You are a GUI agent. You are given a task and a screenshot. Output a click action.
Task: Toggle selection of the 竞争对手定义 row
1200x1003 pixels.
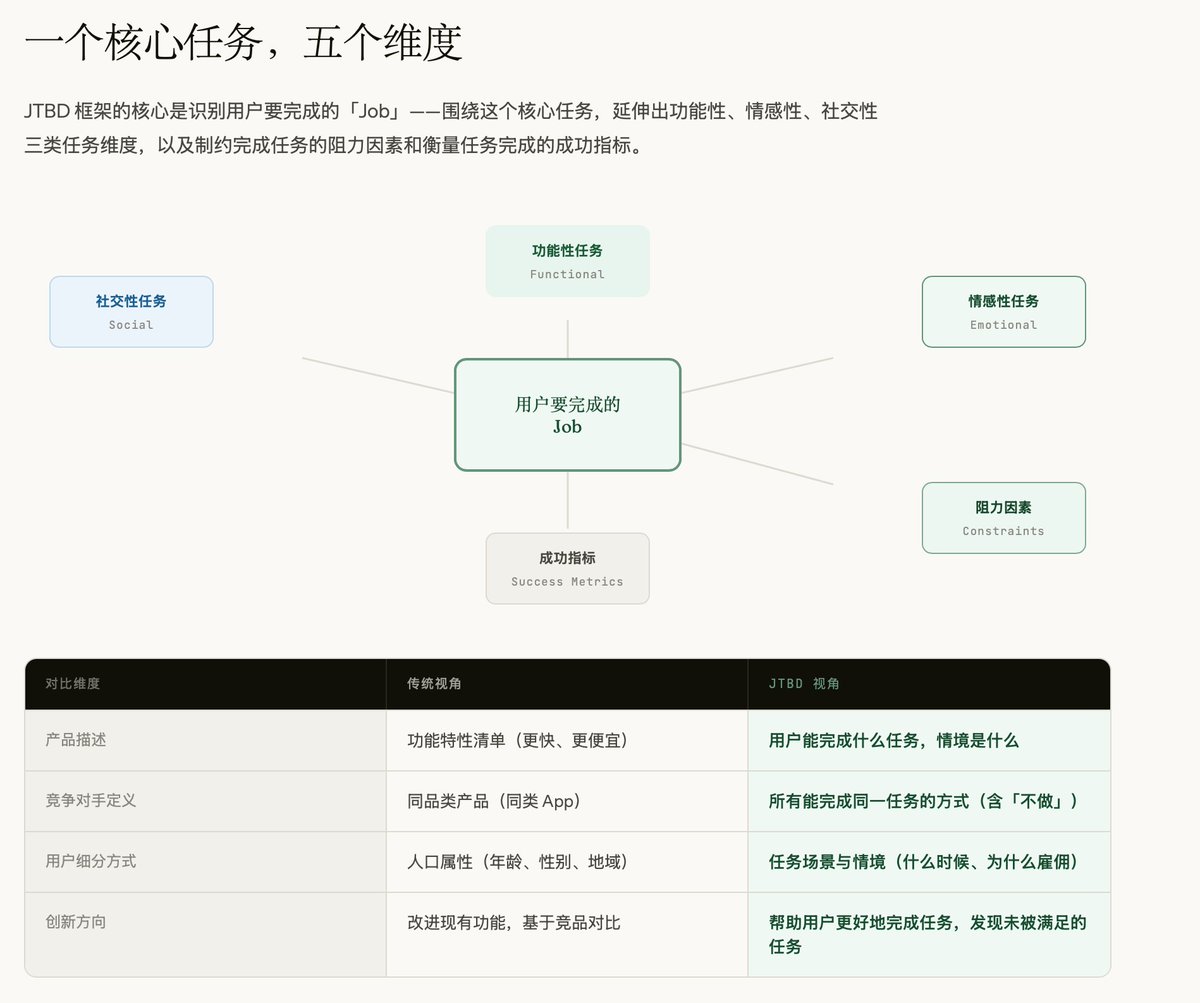205,800
